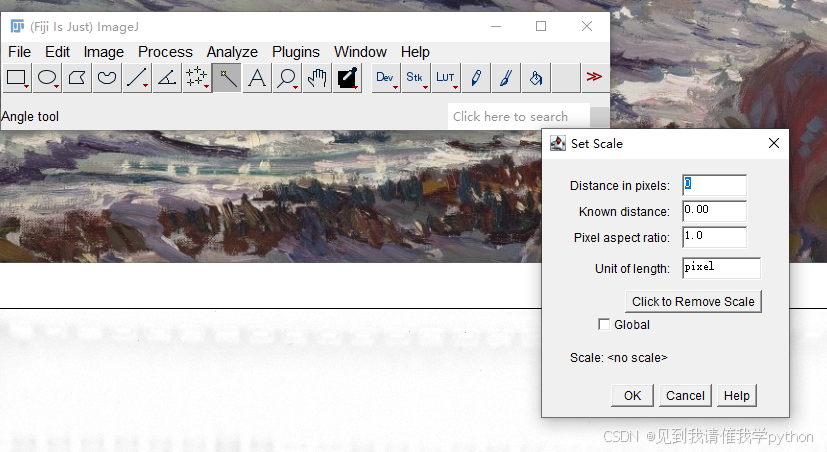Click the Known distance field
The width and height of the screenshot is (827, 452).
[715, 211]
